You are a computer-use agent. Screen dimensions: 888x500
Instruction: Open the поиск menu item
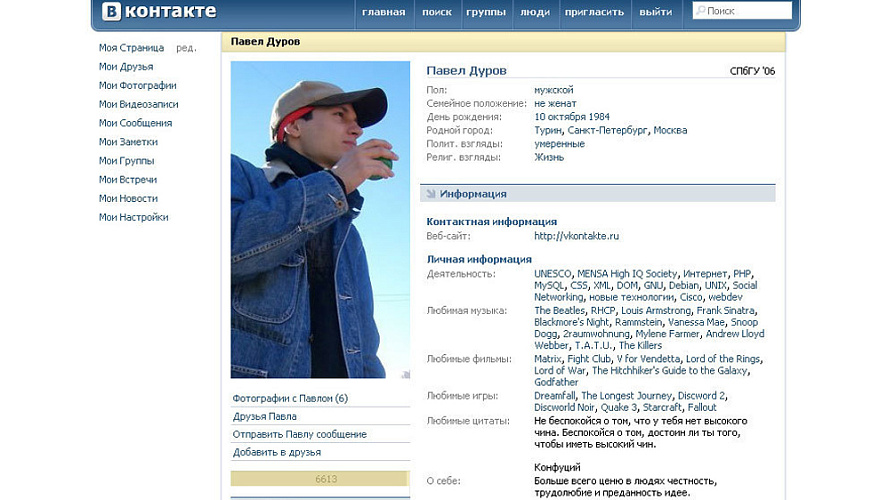437,12
